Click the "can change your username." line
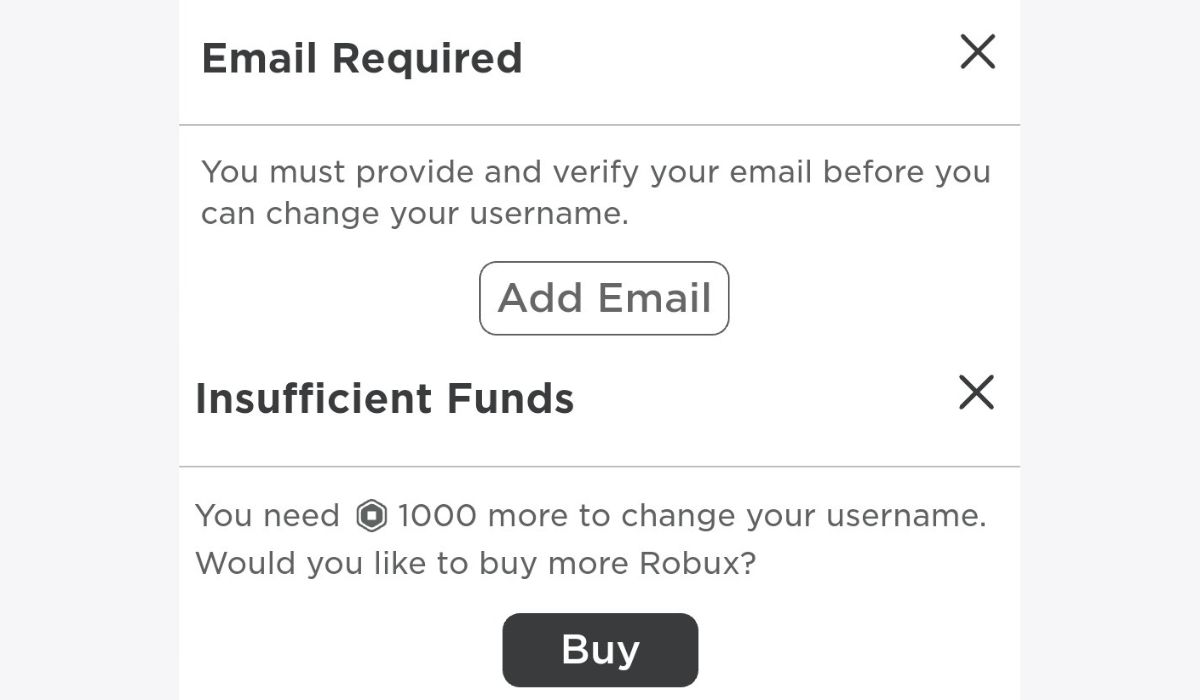The width and height of the screenshot is (1200, 700). 414,214
